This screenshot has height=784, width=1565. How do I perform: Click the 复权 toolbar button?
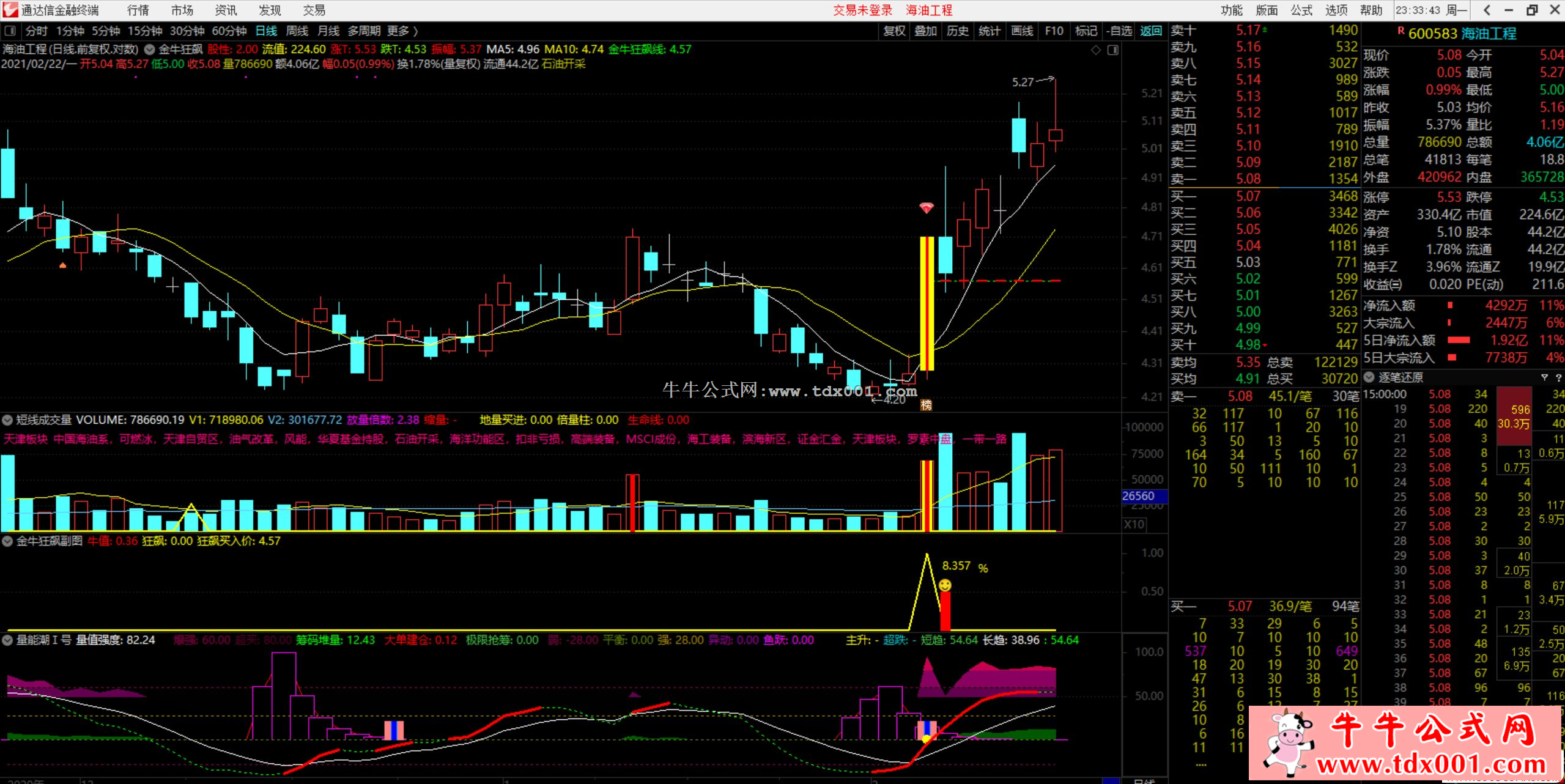(894, 31)
